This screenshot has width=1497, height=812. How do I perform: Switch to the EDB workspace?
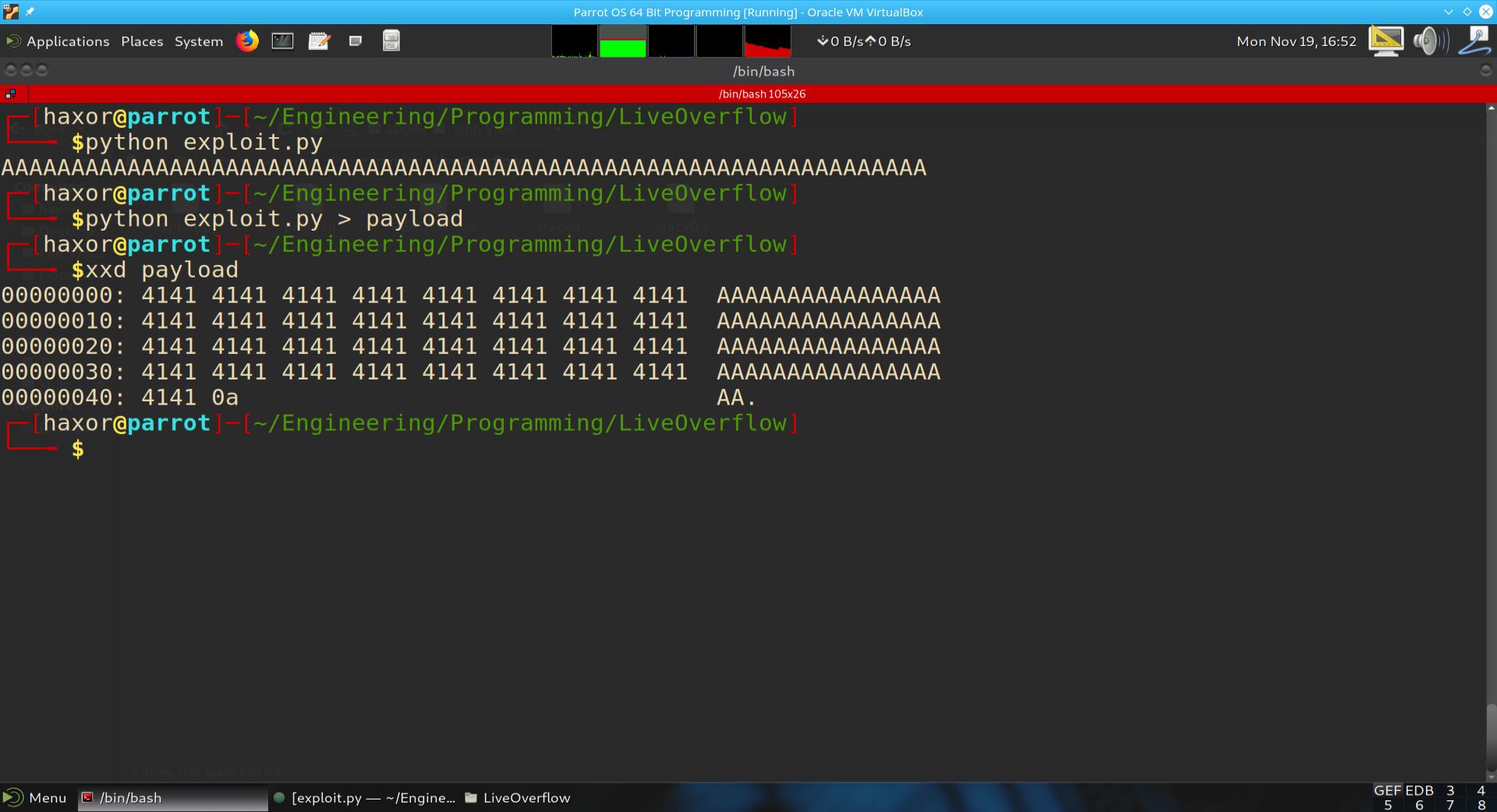(x=1419, y=790)
